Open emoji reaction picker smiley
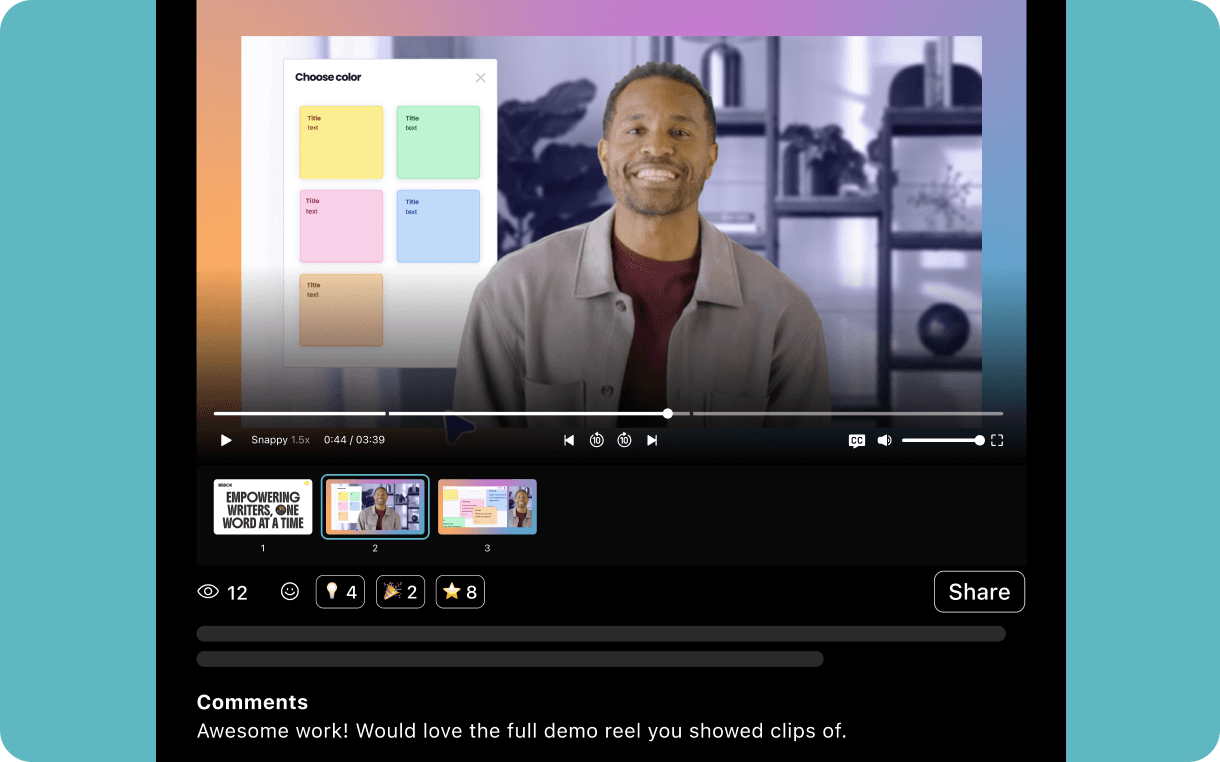 pyautogui.click(x=290, y=592)
